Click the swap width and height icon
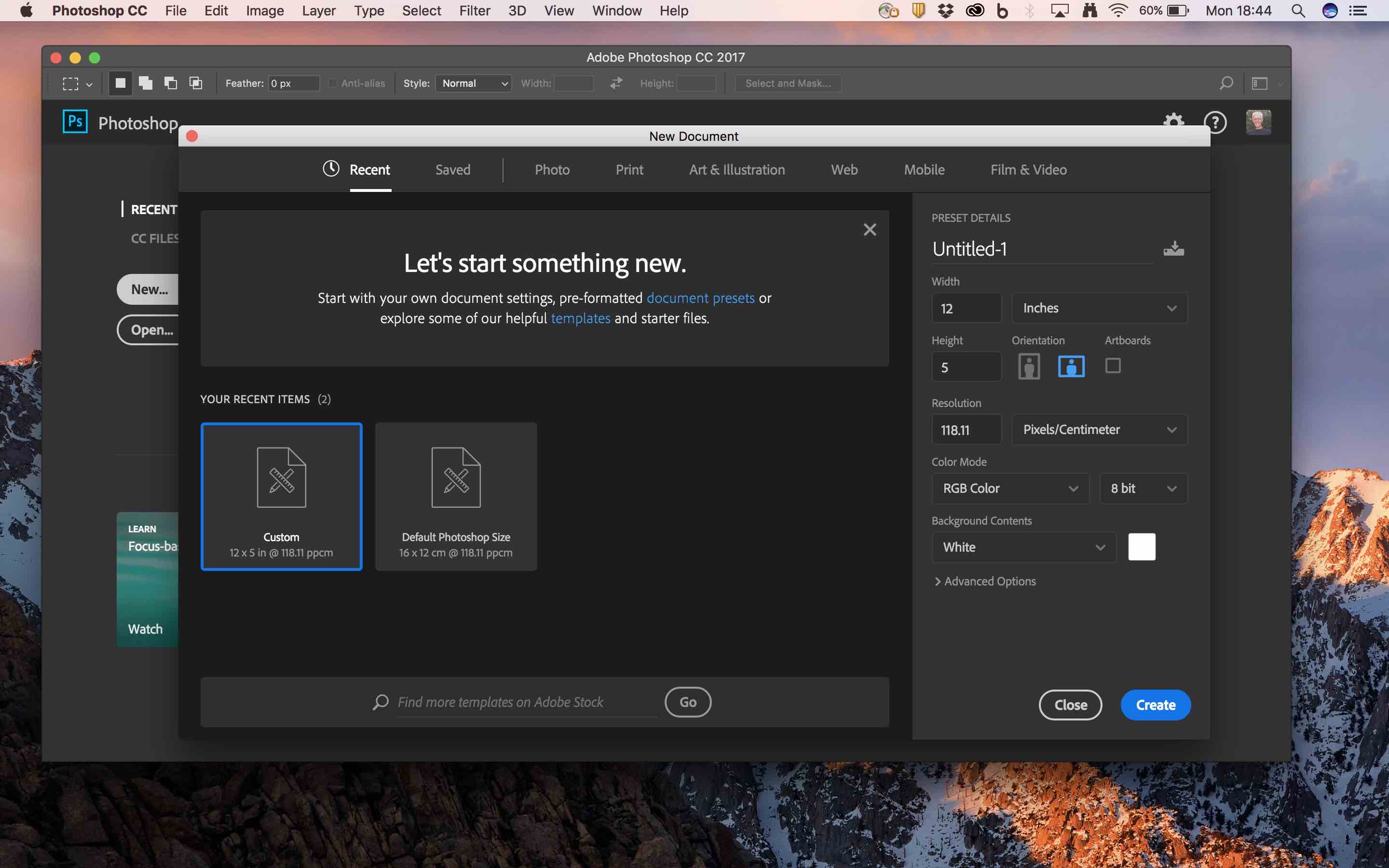1389x868 pixels. [x=615, y=83]
